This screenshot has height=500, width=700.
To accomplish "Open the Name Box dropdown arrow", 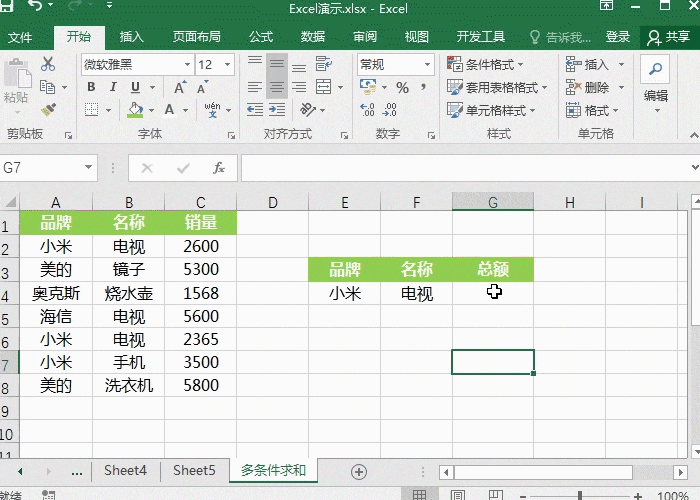I will 88,167.
